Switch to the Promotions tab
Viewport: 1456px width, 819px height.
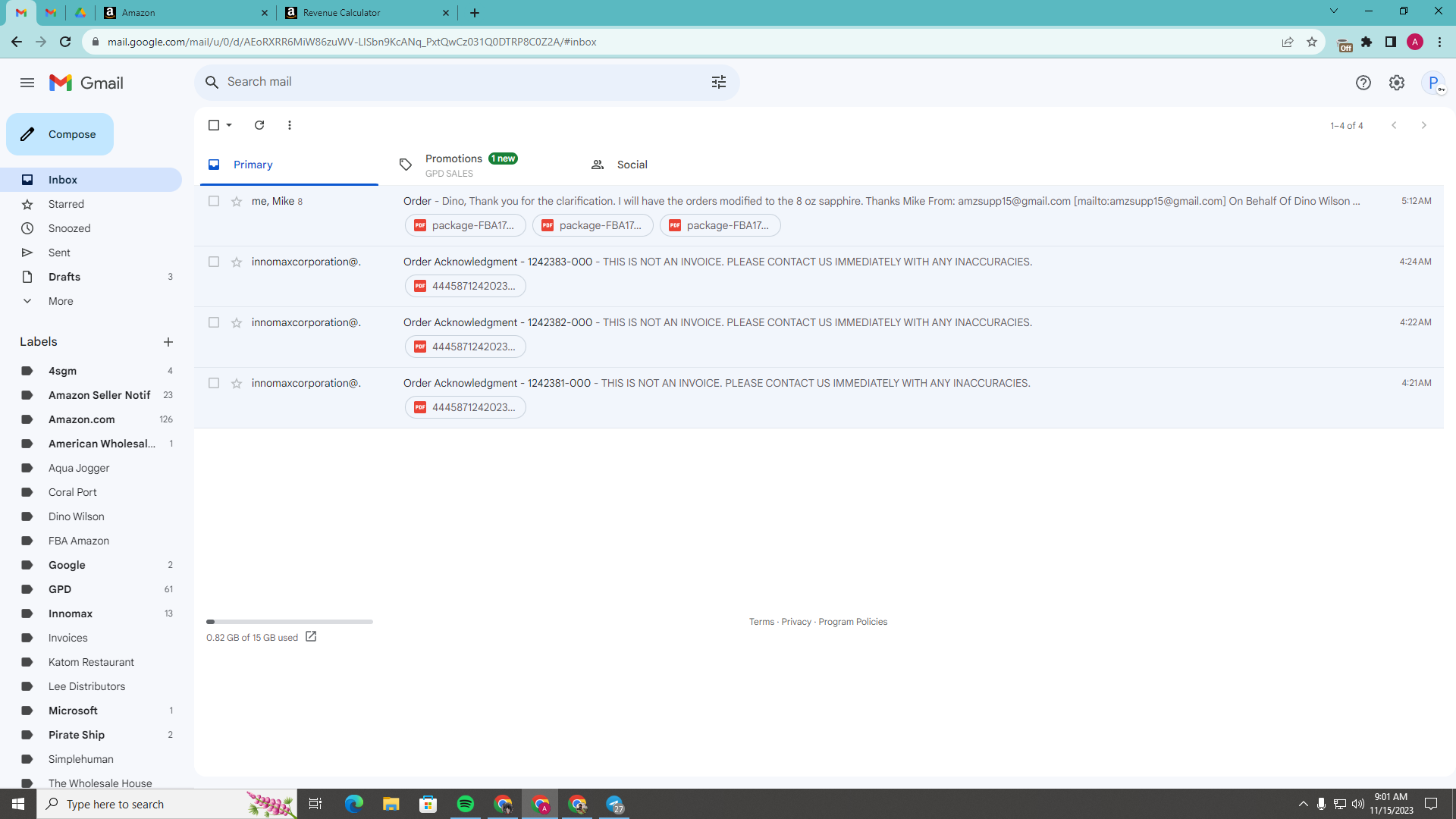(480, 165)
